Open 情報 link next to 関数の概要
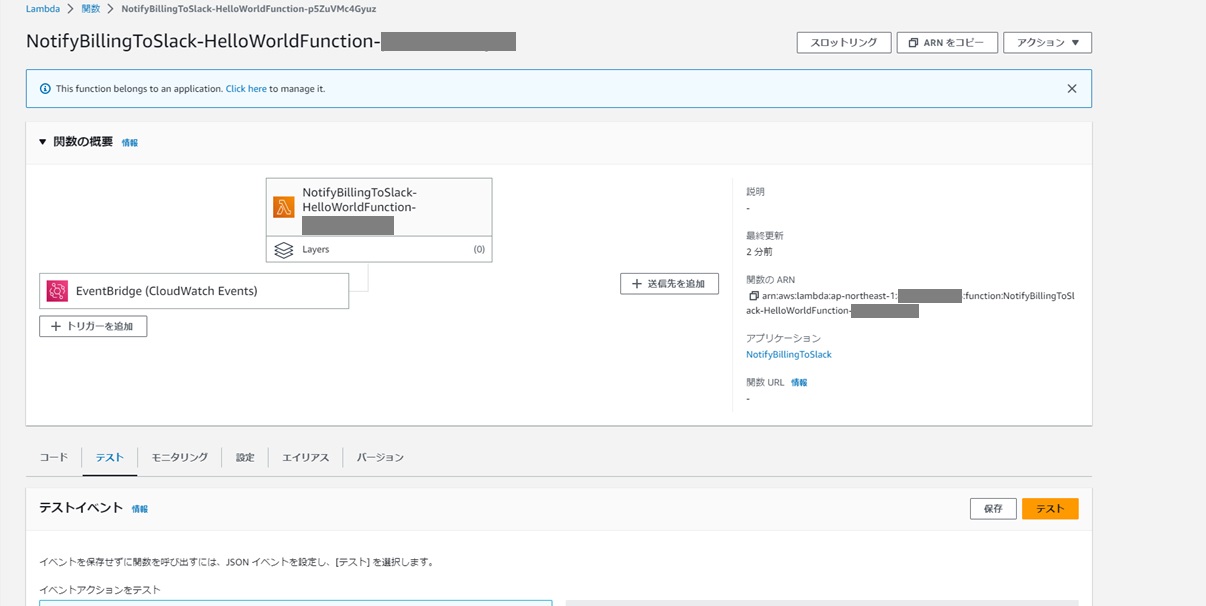The image size is (1206, 606). [130, 143]
